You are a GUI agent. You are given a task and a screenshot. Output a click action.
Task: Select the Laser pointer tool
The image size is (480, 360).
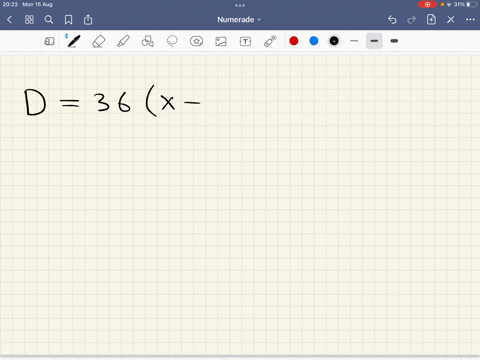click(x=270, y=41)
